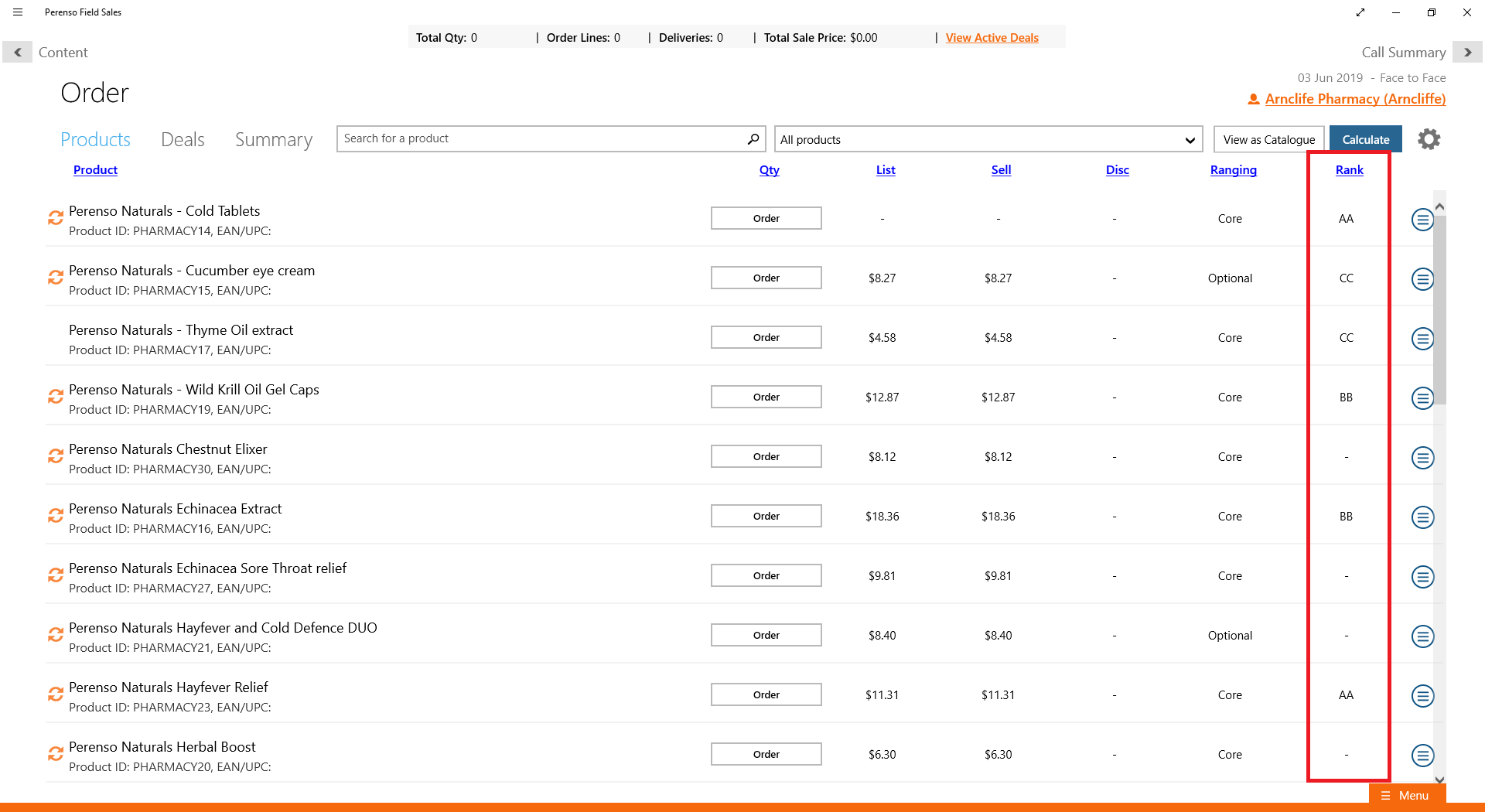The width and height of the screenshot is (1485, 812).
Task: Open details menu for Thyme Oil extract
Action: point(1422,339)
